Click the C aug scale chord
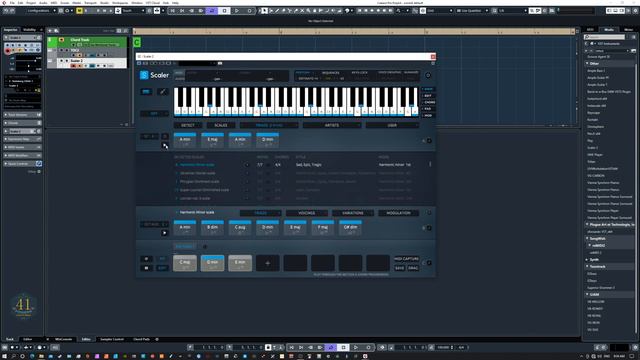Image resolution: width=640 pixels, height=360 pixels. click(240, 228)
